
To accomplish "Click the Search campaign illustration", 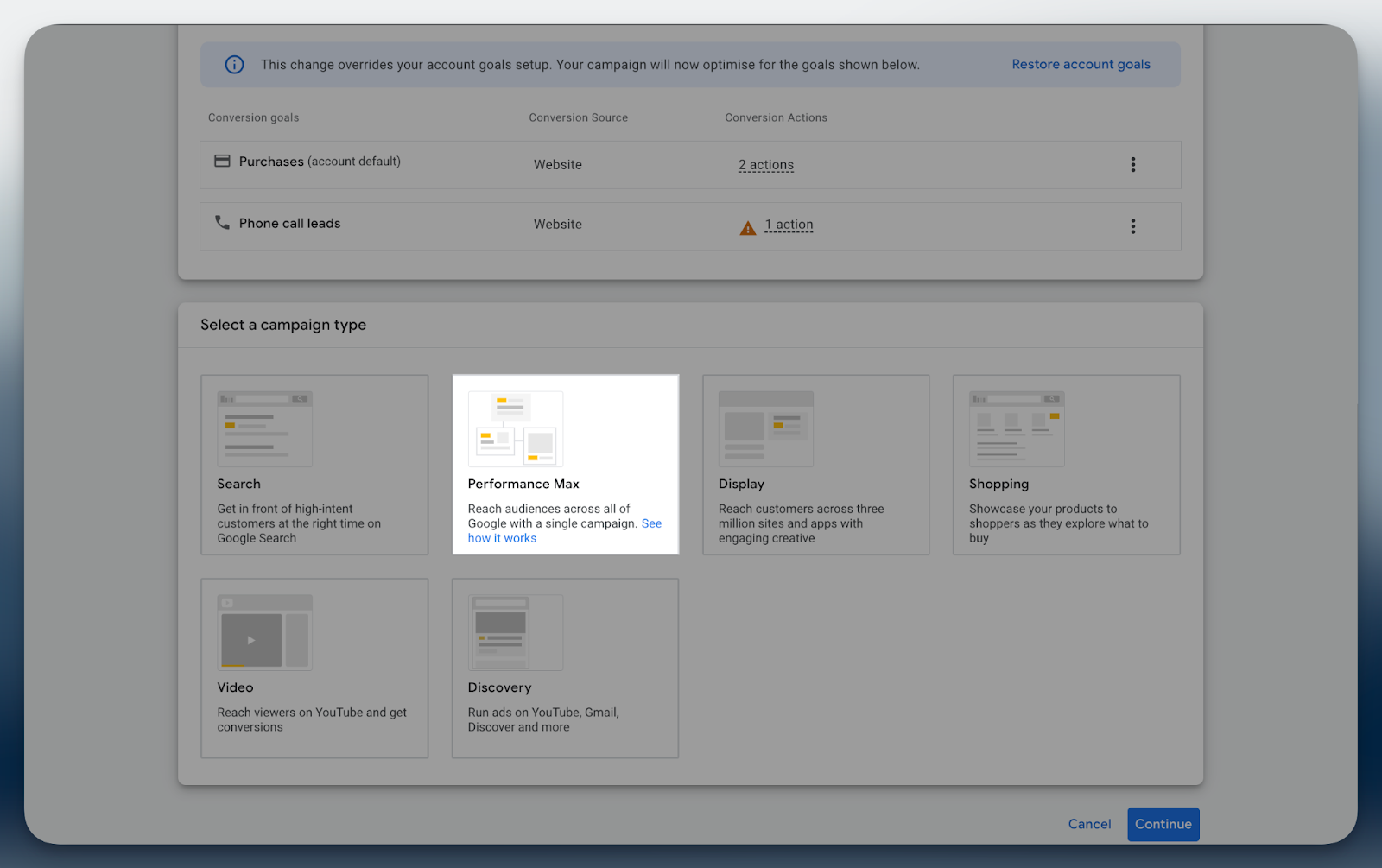I will [264, 429].
